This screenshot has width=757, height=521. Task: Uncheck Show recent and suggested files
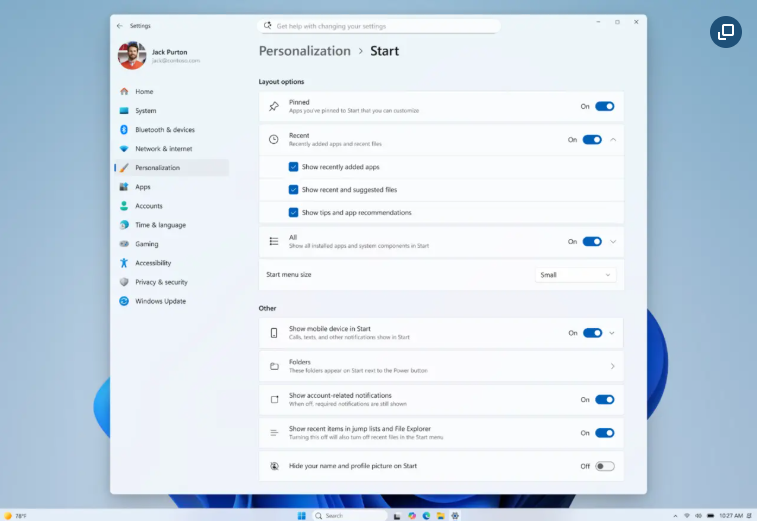pos(293,189)
